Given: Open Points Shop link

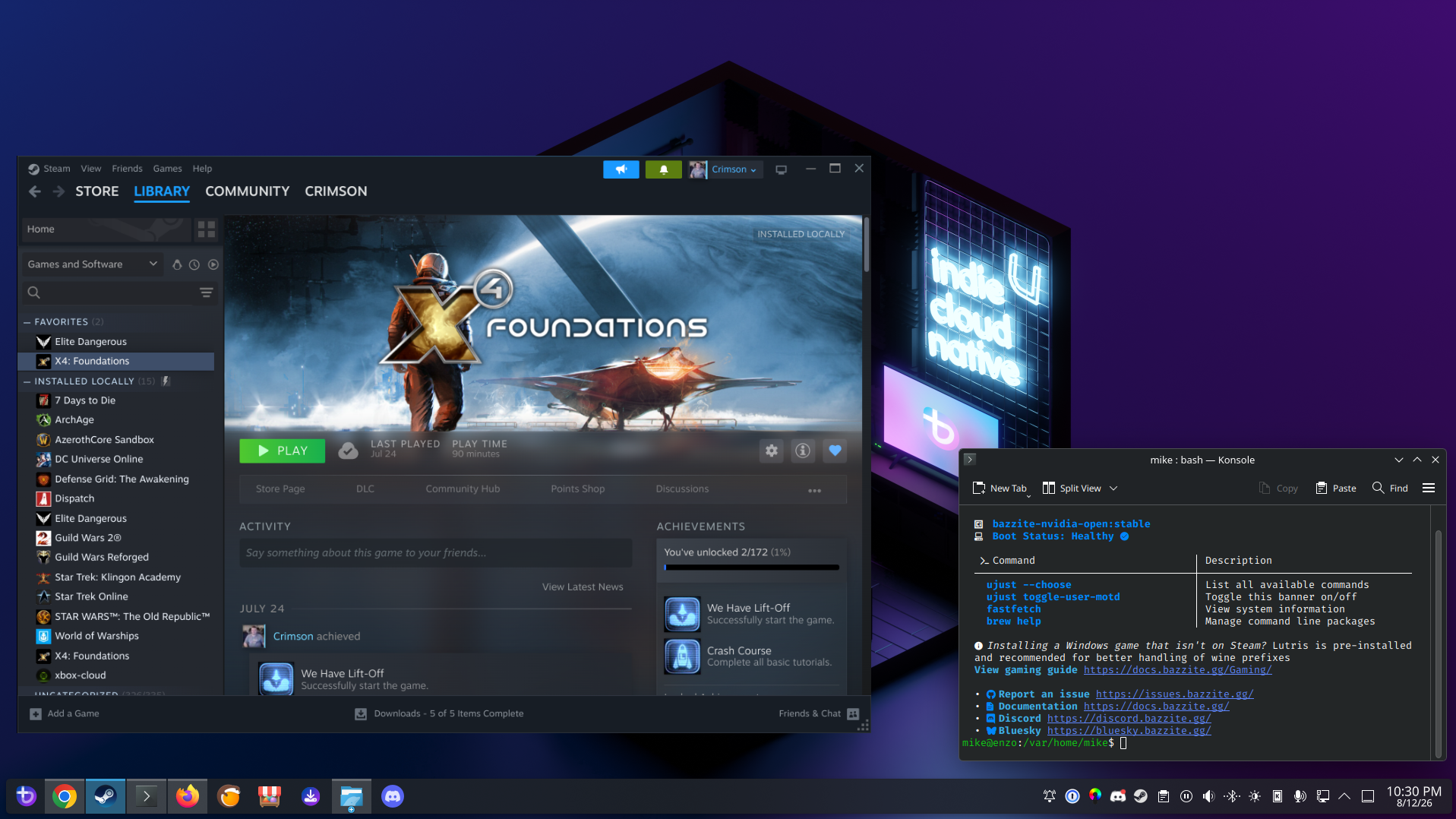Looking at the screenshot, I should 578,489.
